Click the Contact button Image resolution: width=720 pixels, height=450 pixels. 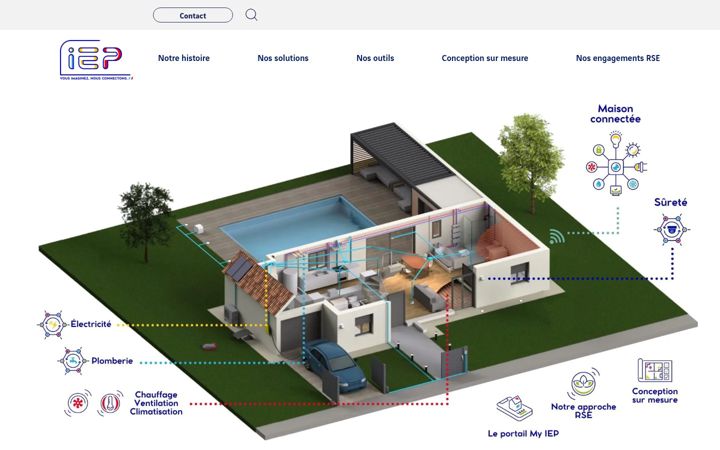tap(193, 15)
